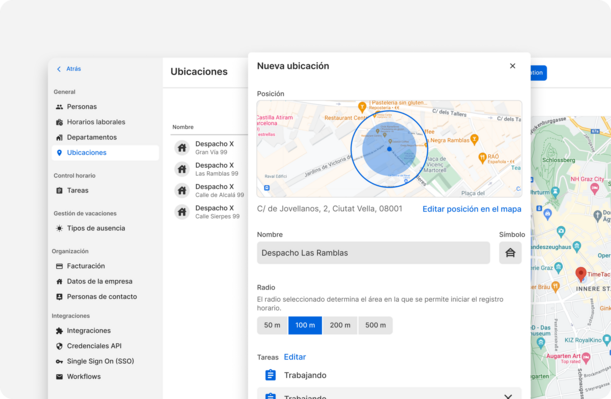Click the Schlossberg label on background map

coord(558,160)
